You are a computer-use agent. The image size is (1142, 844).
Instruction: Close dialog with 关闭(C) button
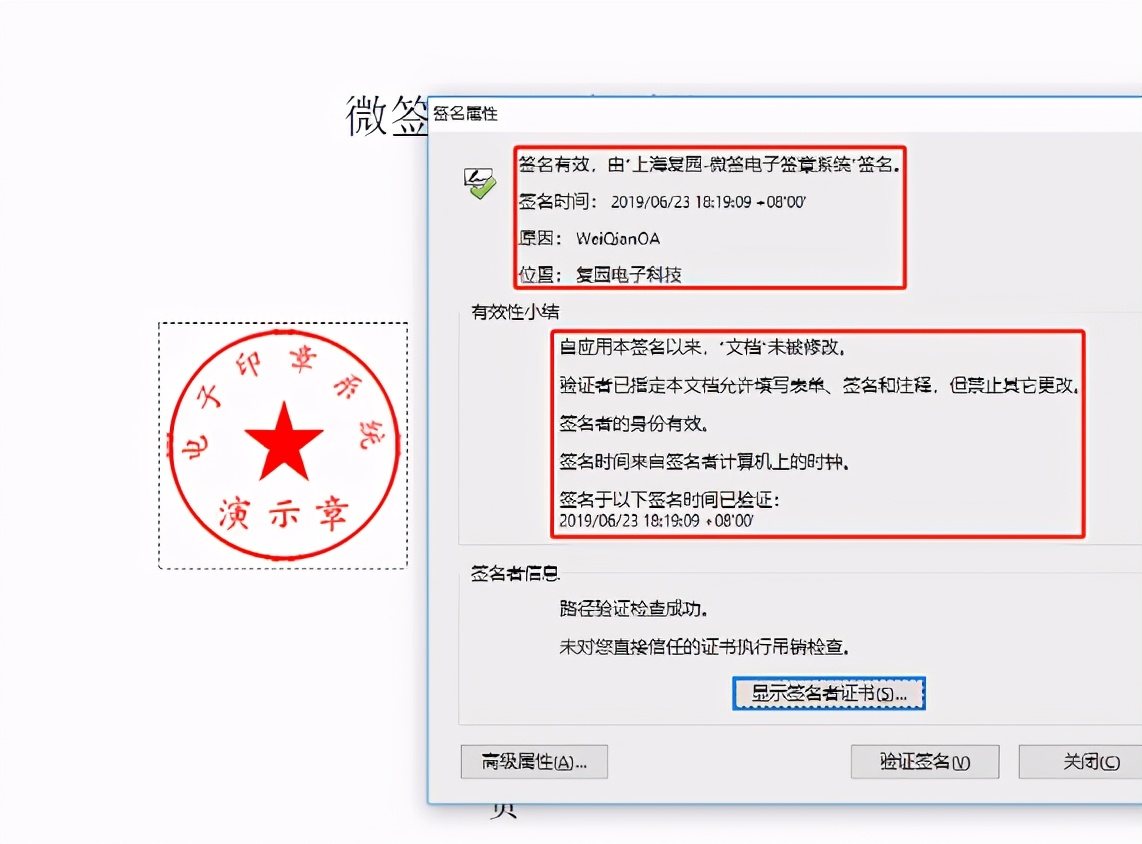[1081, 762]
